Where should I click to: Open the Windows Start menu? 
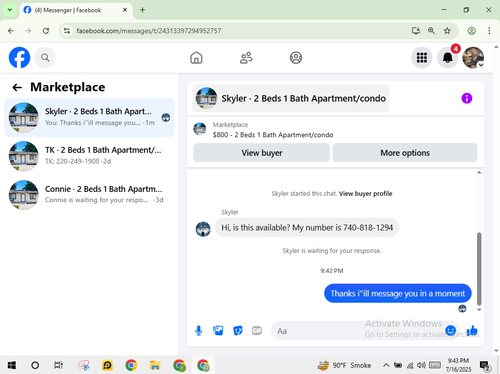(11, 365)
